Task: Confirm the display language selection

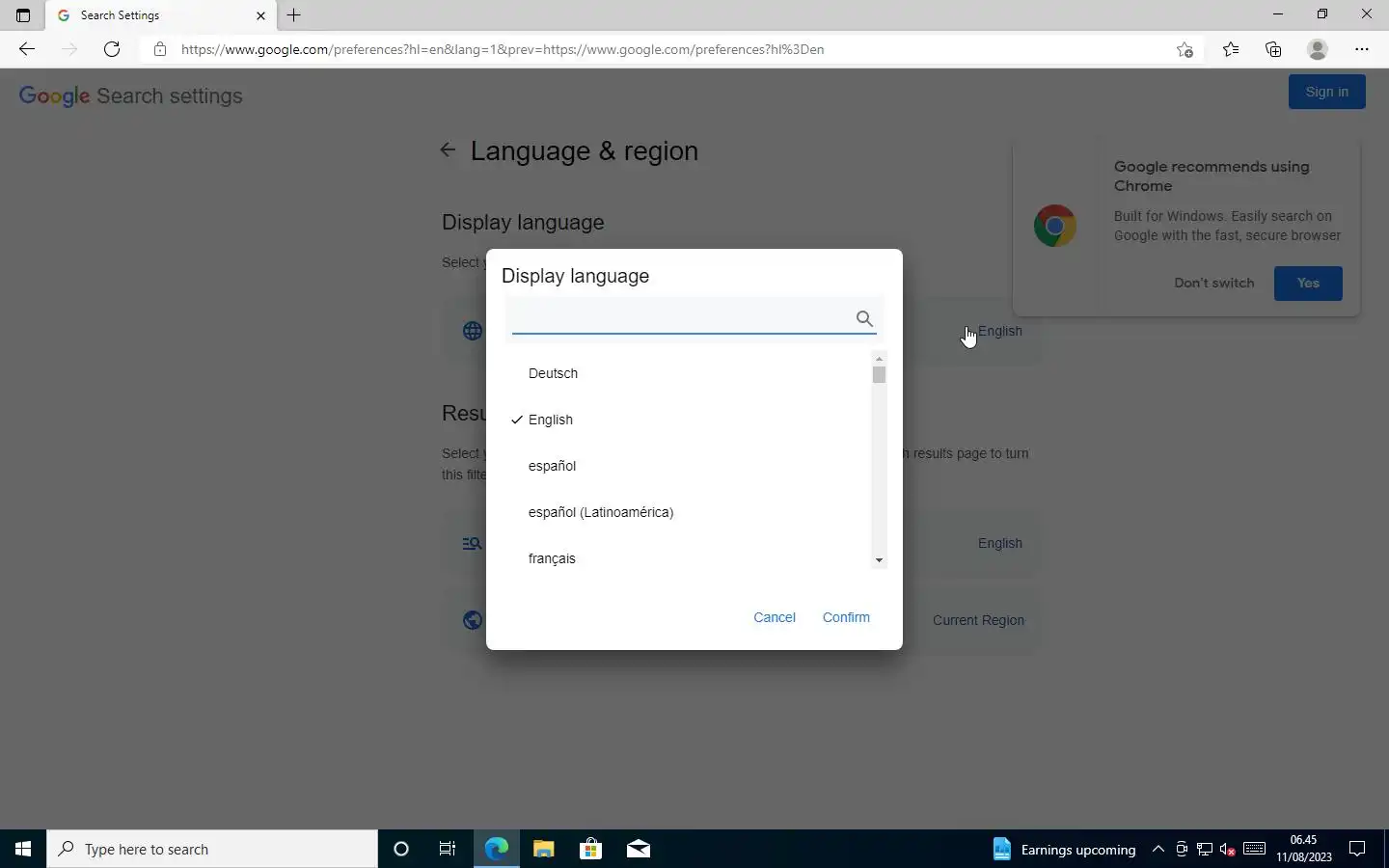Action: point(846,617)
